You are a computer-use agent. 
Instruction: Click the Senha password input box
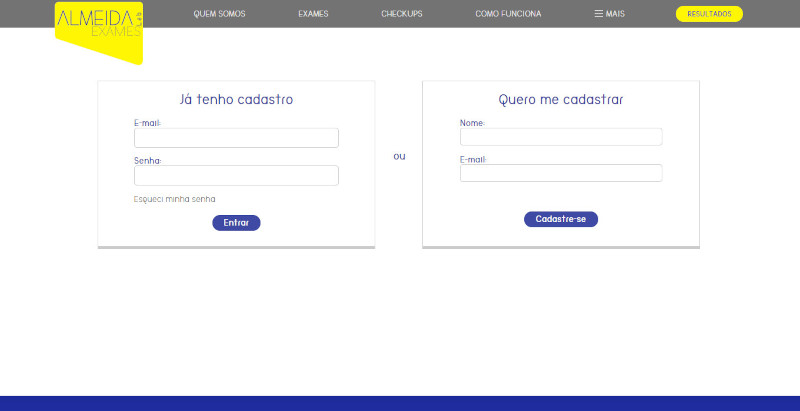(236, 176)
